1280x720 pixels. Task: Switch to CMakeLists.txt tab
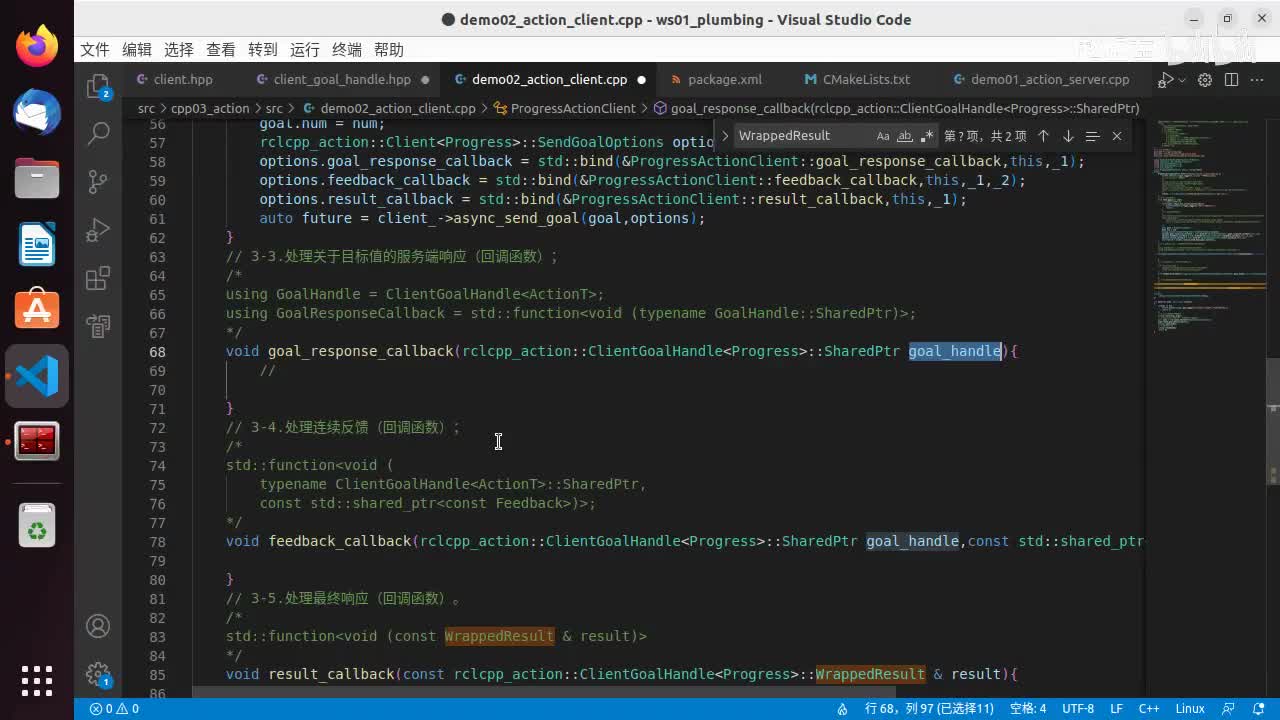(866, 80)
